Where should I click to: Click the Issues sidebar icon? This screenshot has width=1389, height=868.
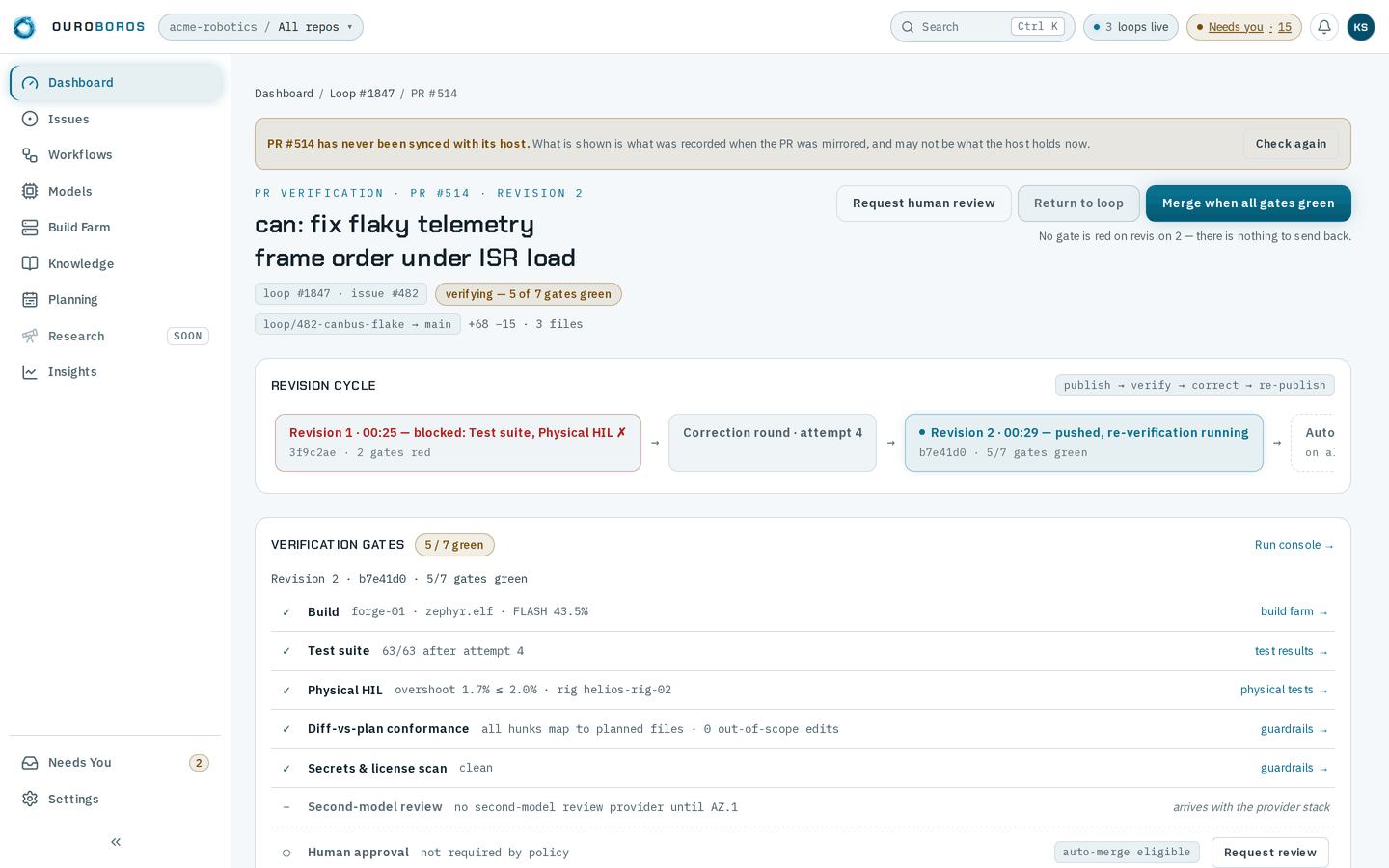[x=30, y=119]
